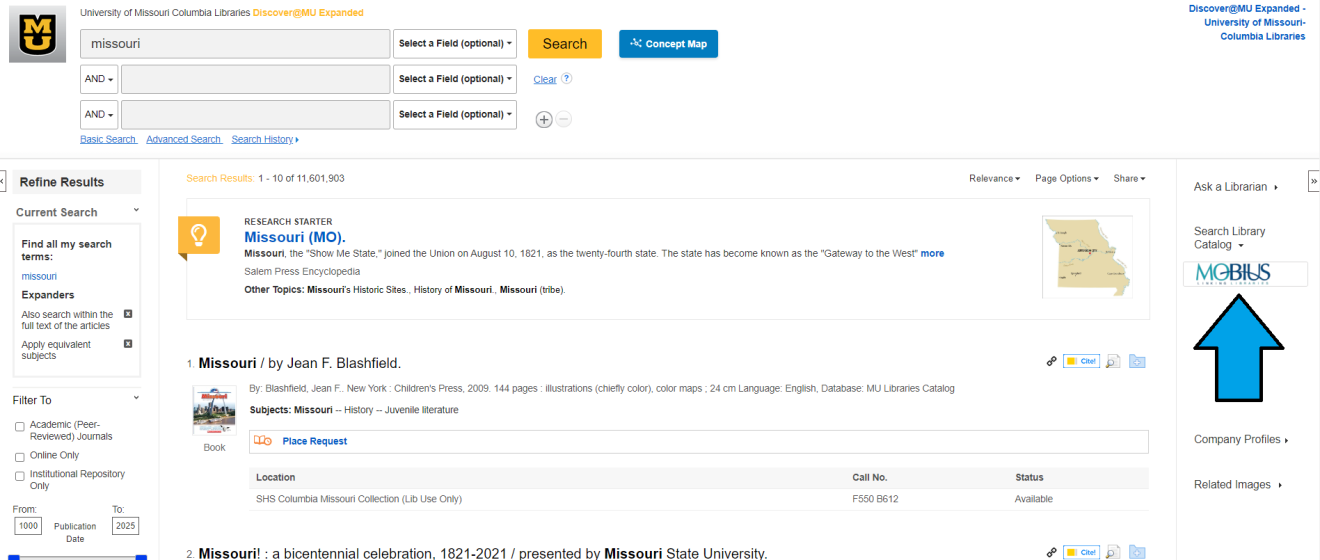The image size is (1320, 560).
Task: Open the Relevance sort dropdown
Action: click(x=994, y=179)
